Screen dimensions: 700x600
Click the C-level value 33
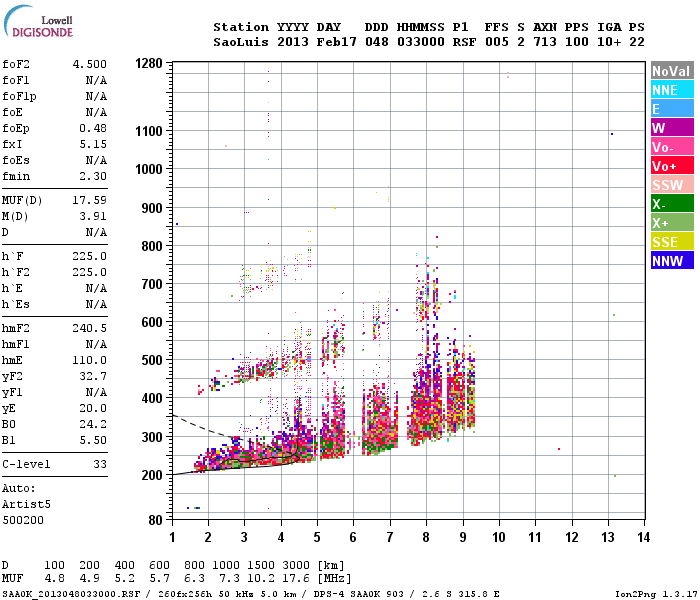click(100, 464)
